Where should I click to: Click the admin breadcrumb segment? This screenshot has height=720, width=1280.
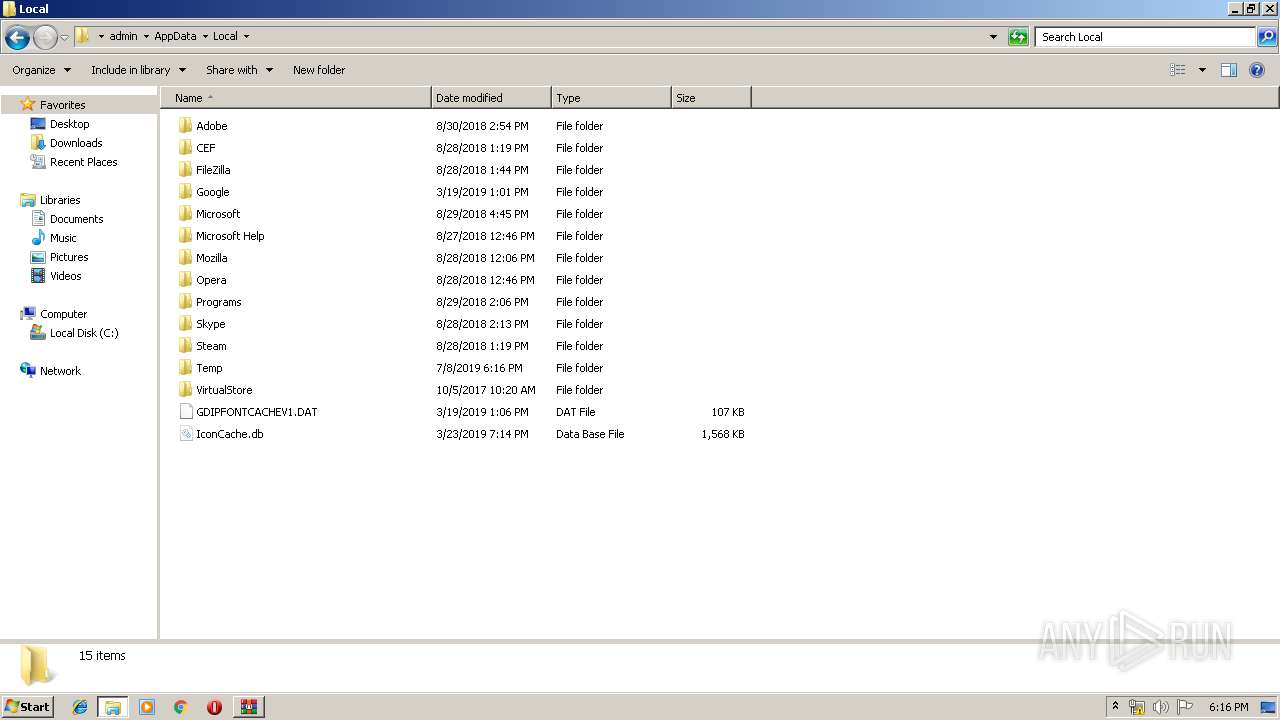click(x=123, y=37)
